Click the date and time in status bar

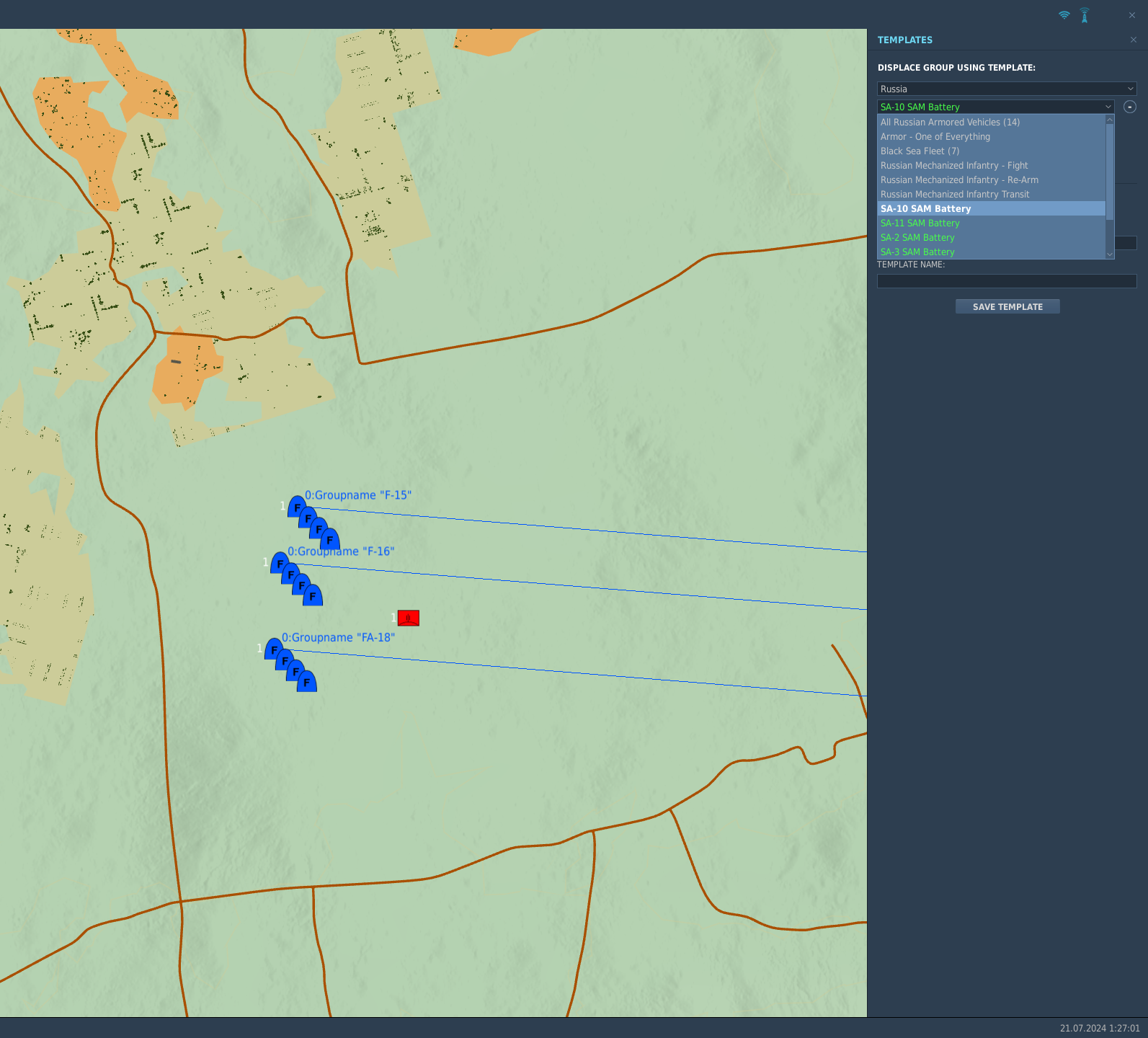pyautogui.click(x=1100, y=1028)
